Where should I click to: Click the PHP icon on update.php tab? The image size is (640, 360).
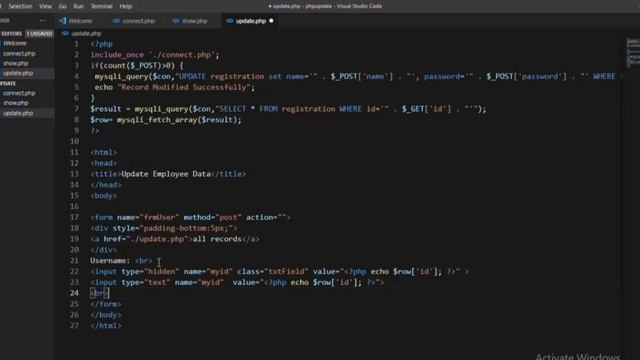coord(229,21)
